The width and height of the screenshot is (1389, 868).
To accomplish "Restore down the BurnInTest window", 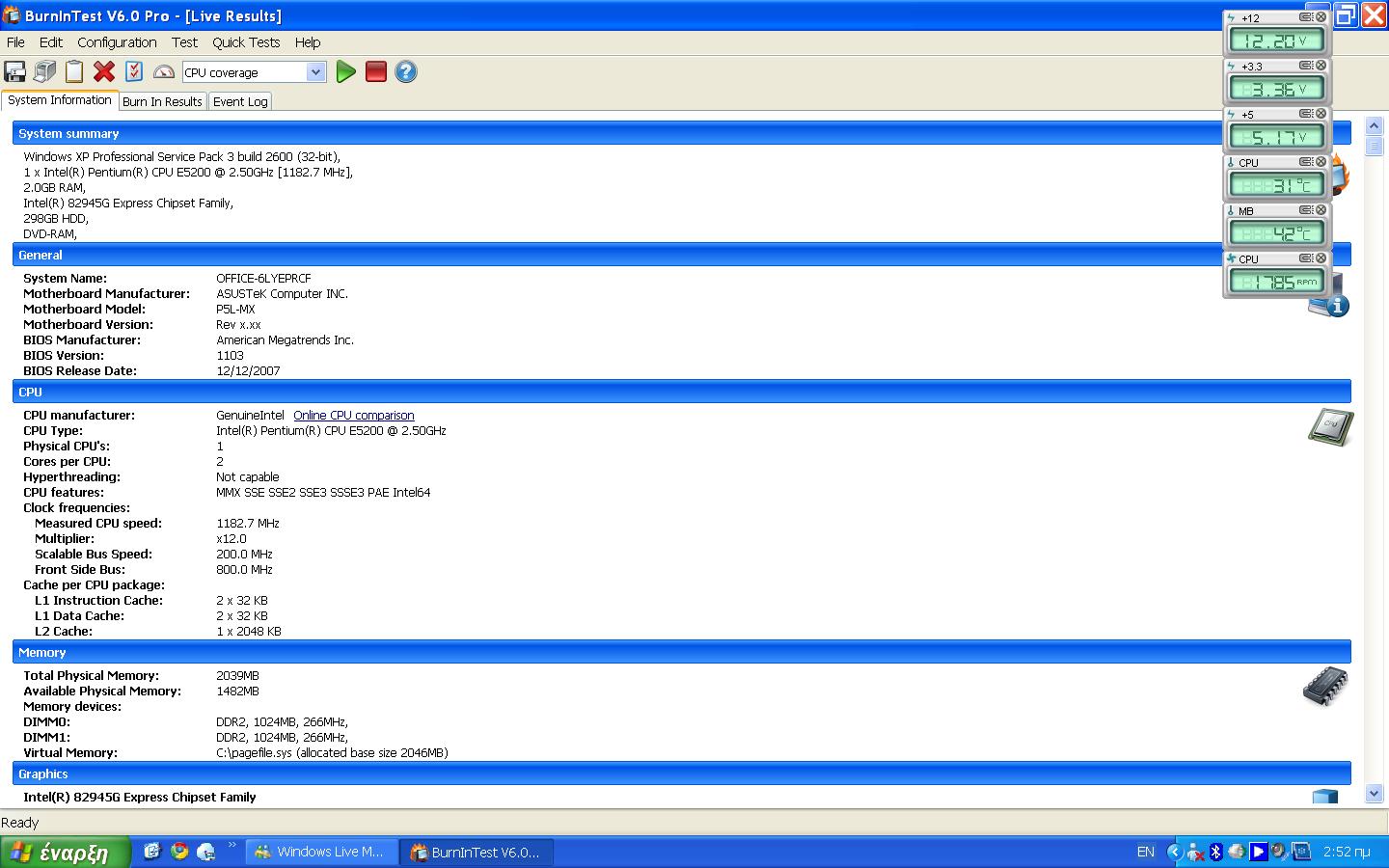I will 1347,15.
